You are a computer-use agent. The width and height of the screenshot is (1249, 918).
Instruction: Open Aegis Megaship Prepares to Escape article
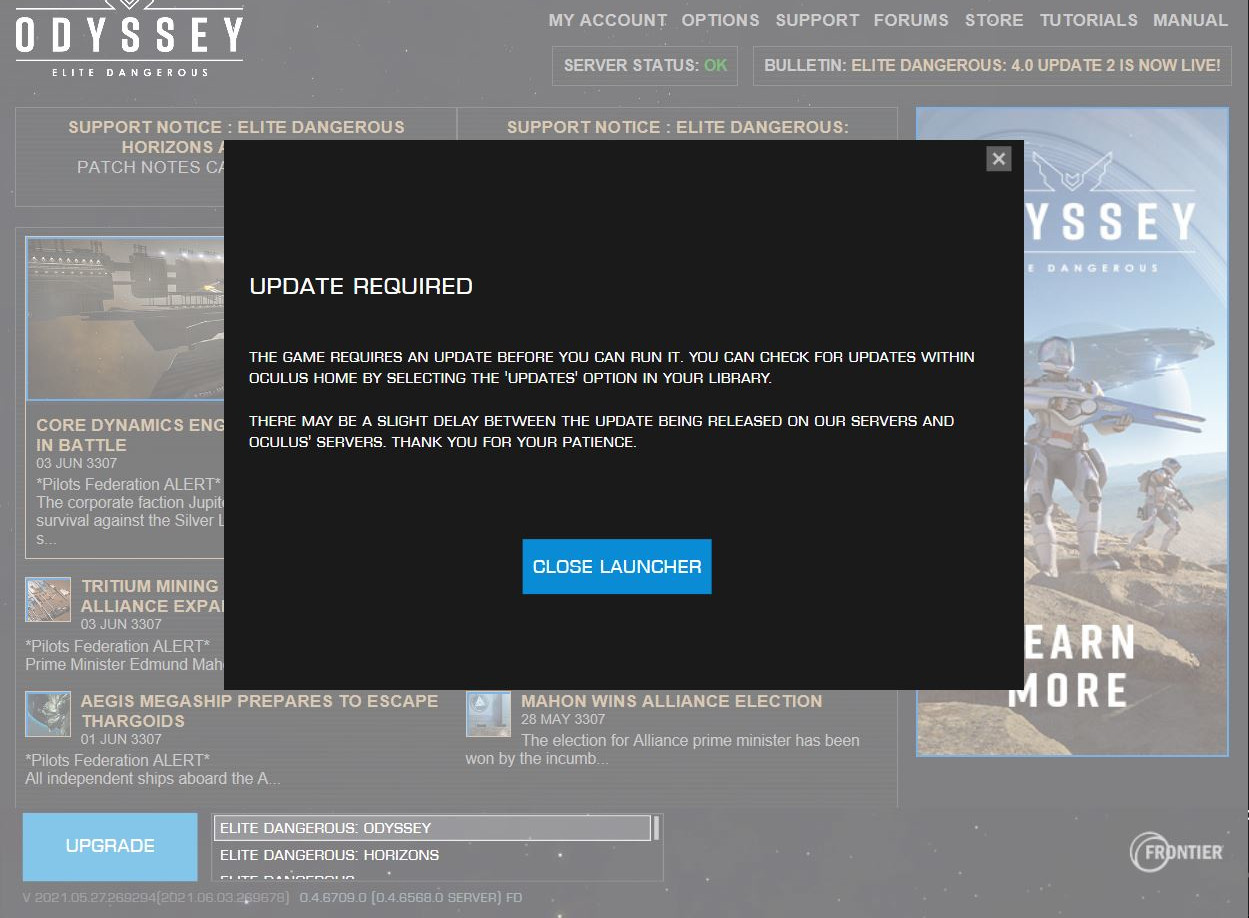click(x=259, y=711)
